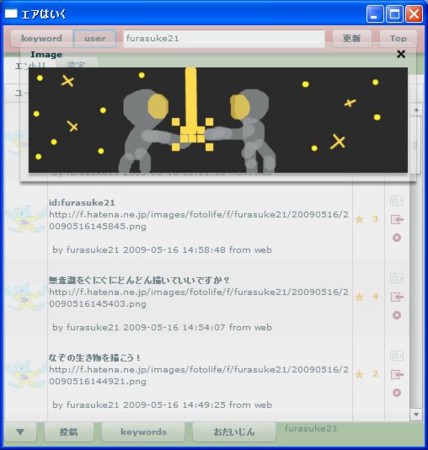428x450 pixels.
Task: Click the window icon in title bar
Action: pyautogui.click(x=11, y=14)
